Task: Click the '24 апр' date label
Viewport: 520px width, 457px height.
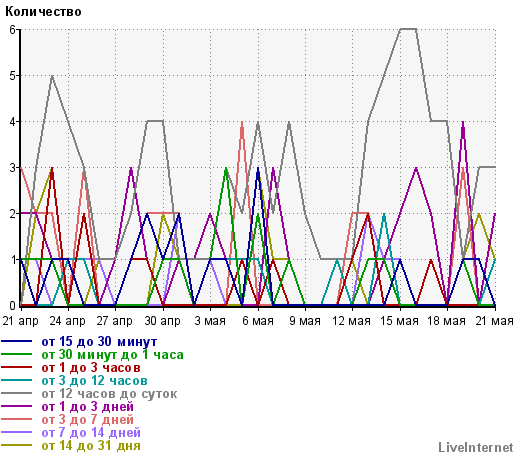Action: (x=68, y=321)
